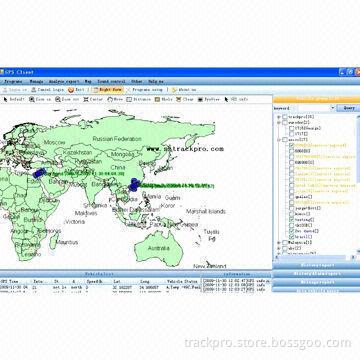The image size is (360, 360).
Task: Click the blue vehicle marker in southern China
Action: click(x=134, y=185)
